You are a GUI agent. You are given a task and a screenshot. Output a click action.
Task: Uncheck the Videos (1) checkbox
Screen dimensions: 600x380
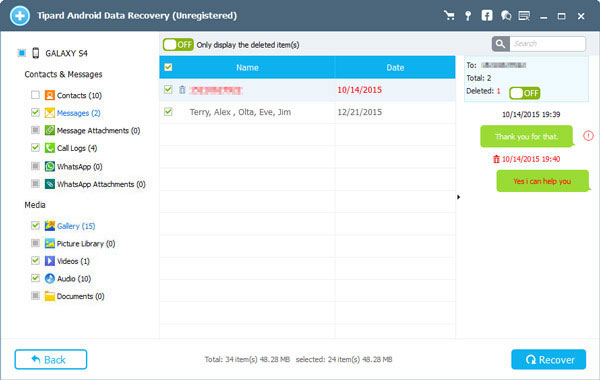coord(35,260)
